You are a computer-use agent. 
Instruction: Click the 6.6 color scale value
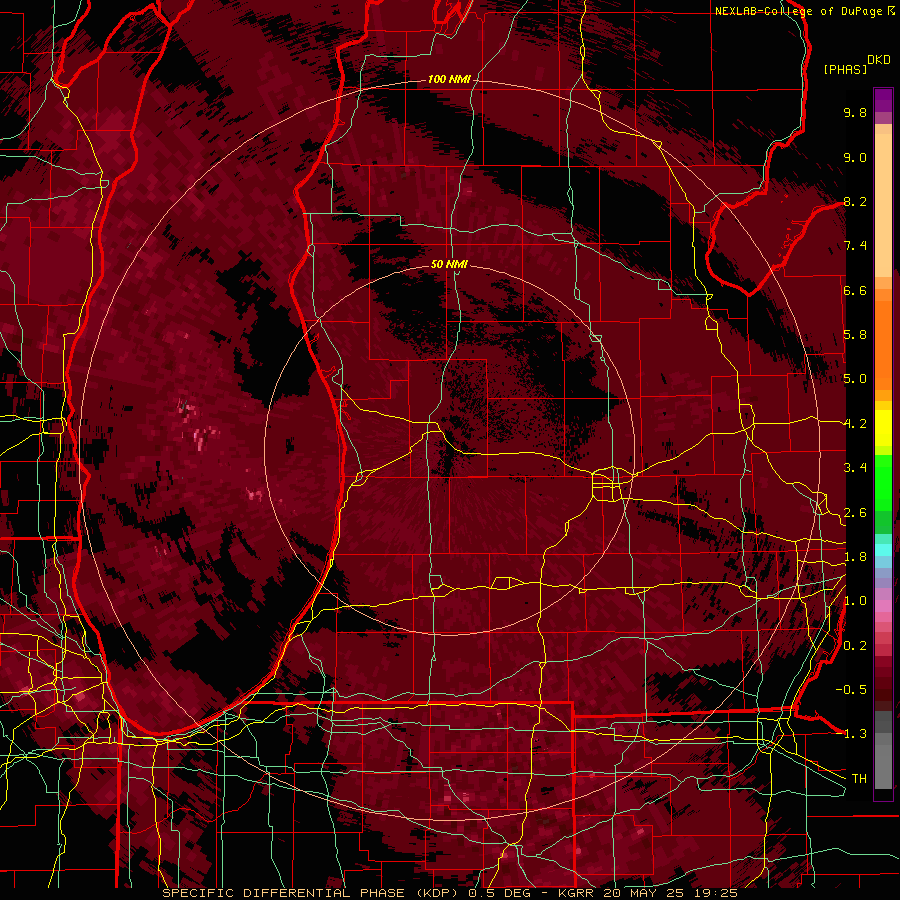(855, 290)
